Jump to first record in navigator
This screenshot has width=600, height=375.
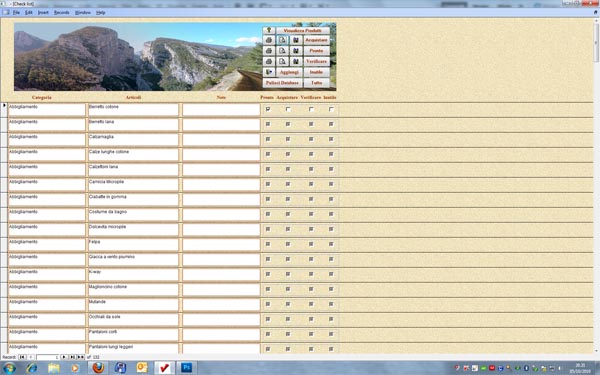[x=22, y=357]
